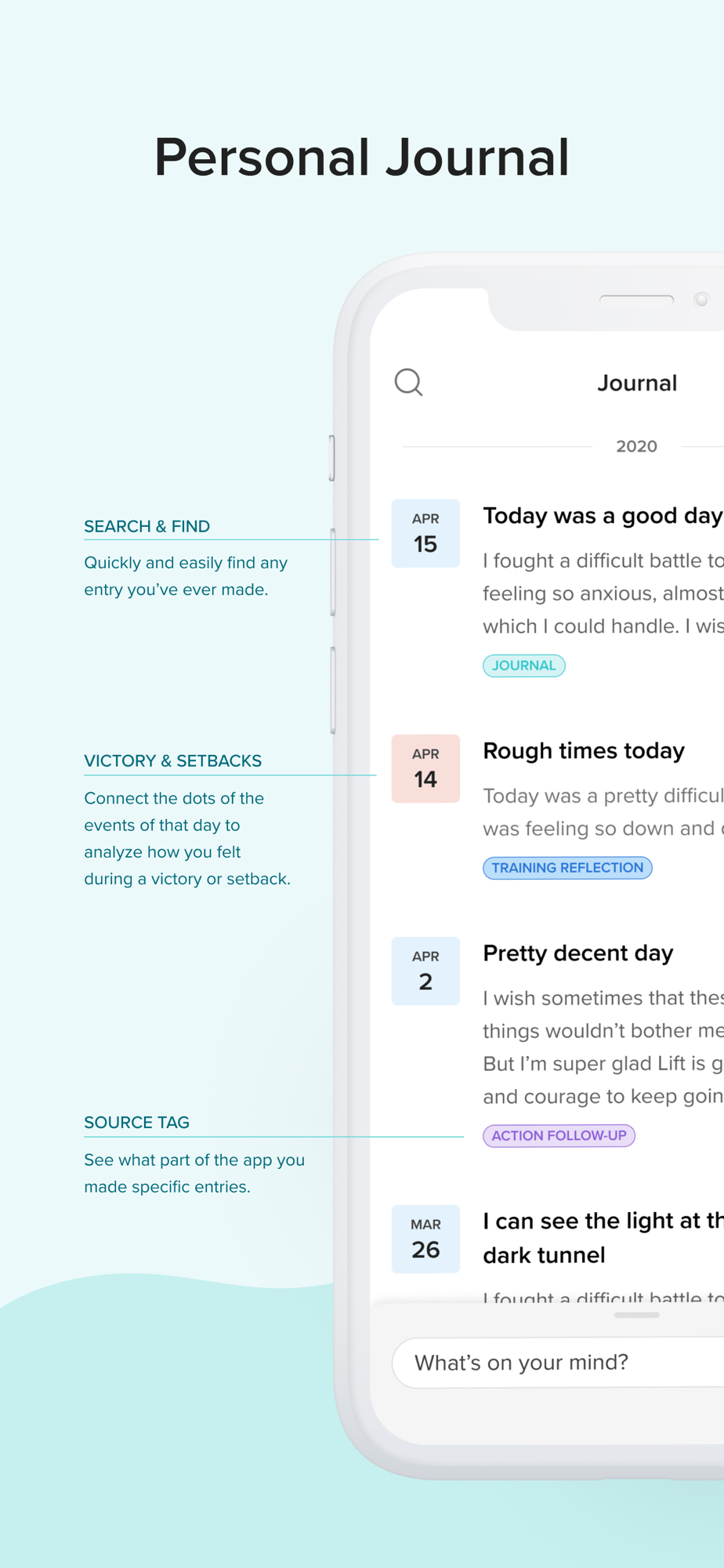The width and height of the screenshot is (724, 1568).
Task: Click the Personal Journal page title
Action: point(362,158)
